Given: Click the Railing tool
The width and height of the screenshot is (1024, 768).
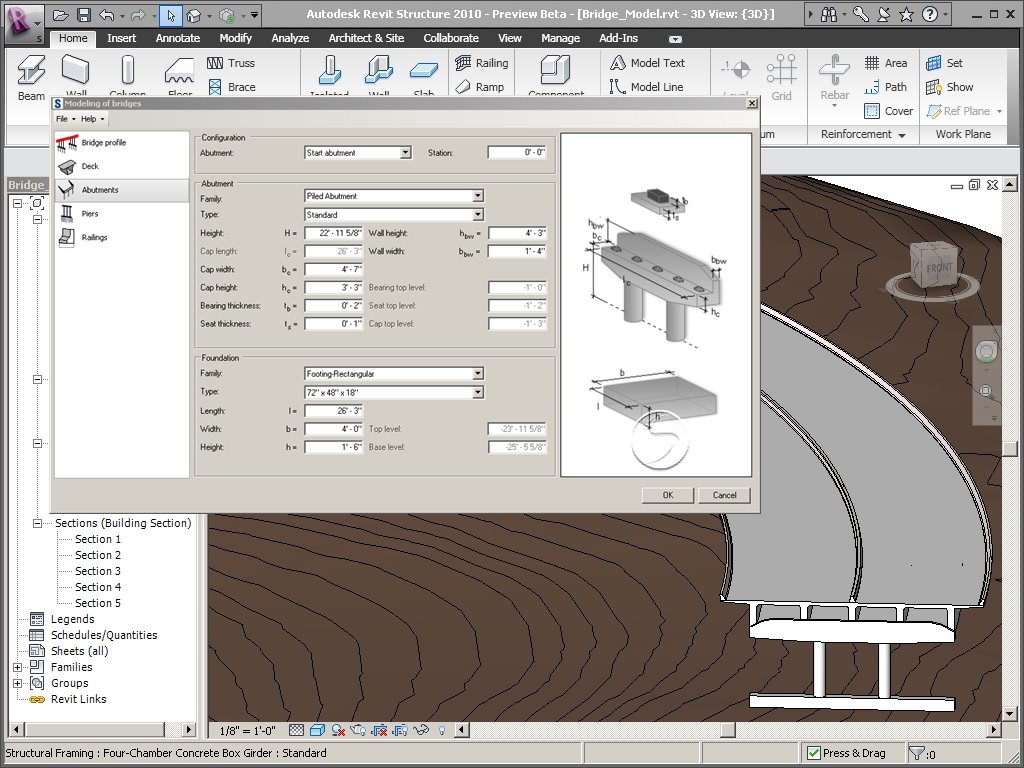Looking at the screenshot, I should (x=481, y=62).
